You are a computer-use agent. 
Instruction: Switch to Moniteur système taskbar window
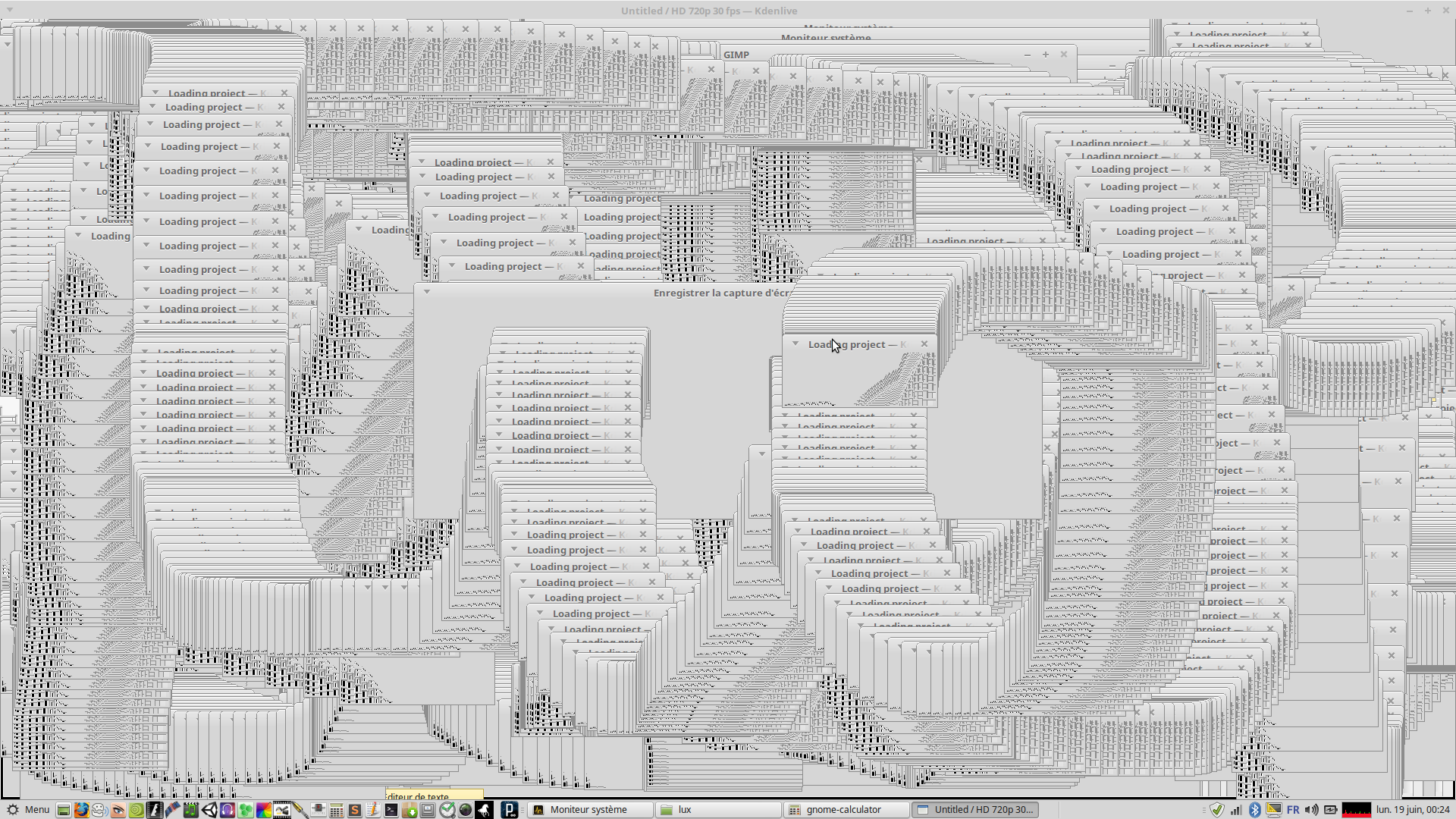588,810
